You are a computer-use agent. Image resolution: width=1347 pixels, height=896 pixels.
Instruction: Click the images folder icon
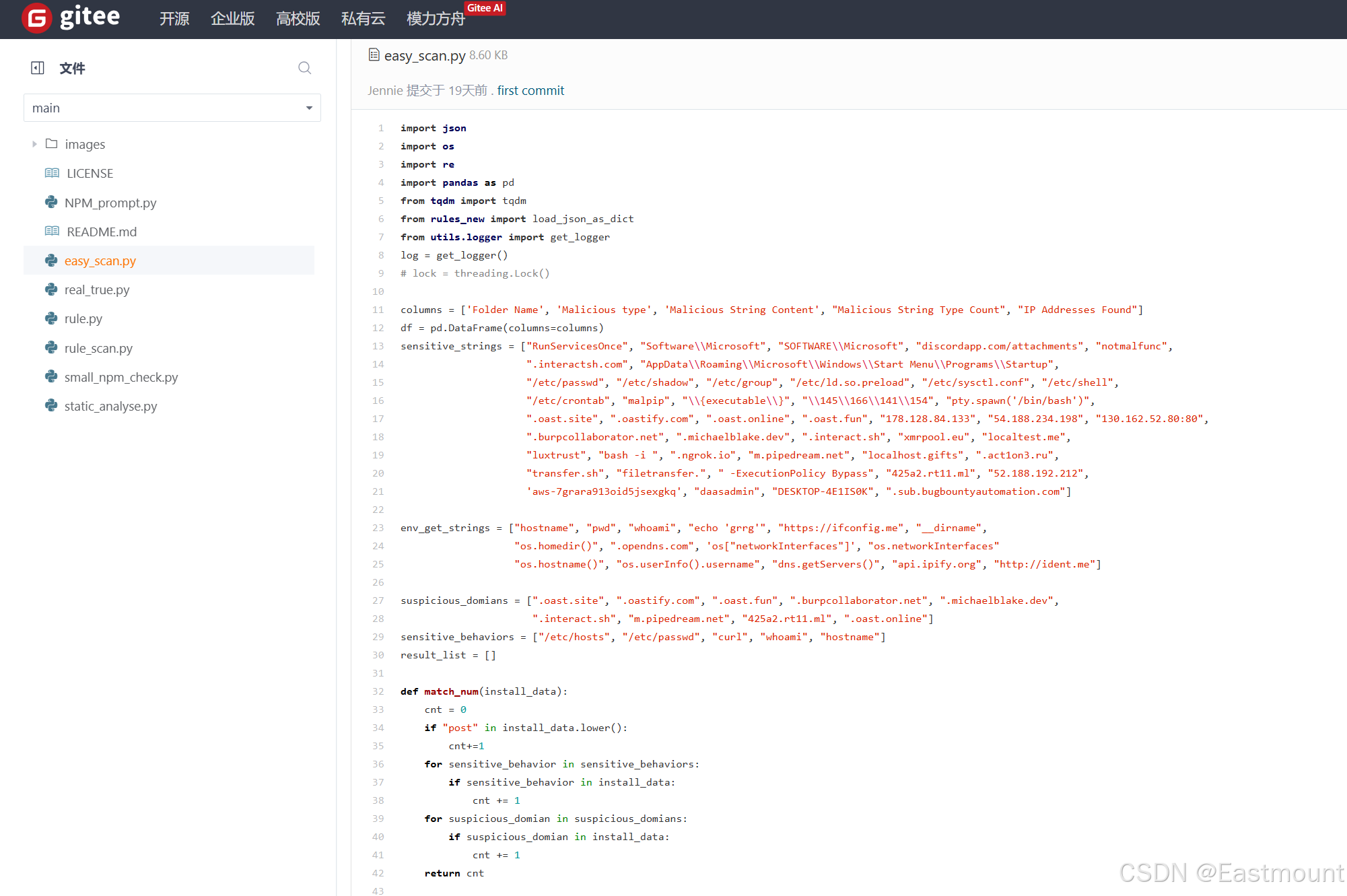51,144
